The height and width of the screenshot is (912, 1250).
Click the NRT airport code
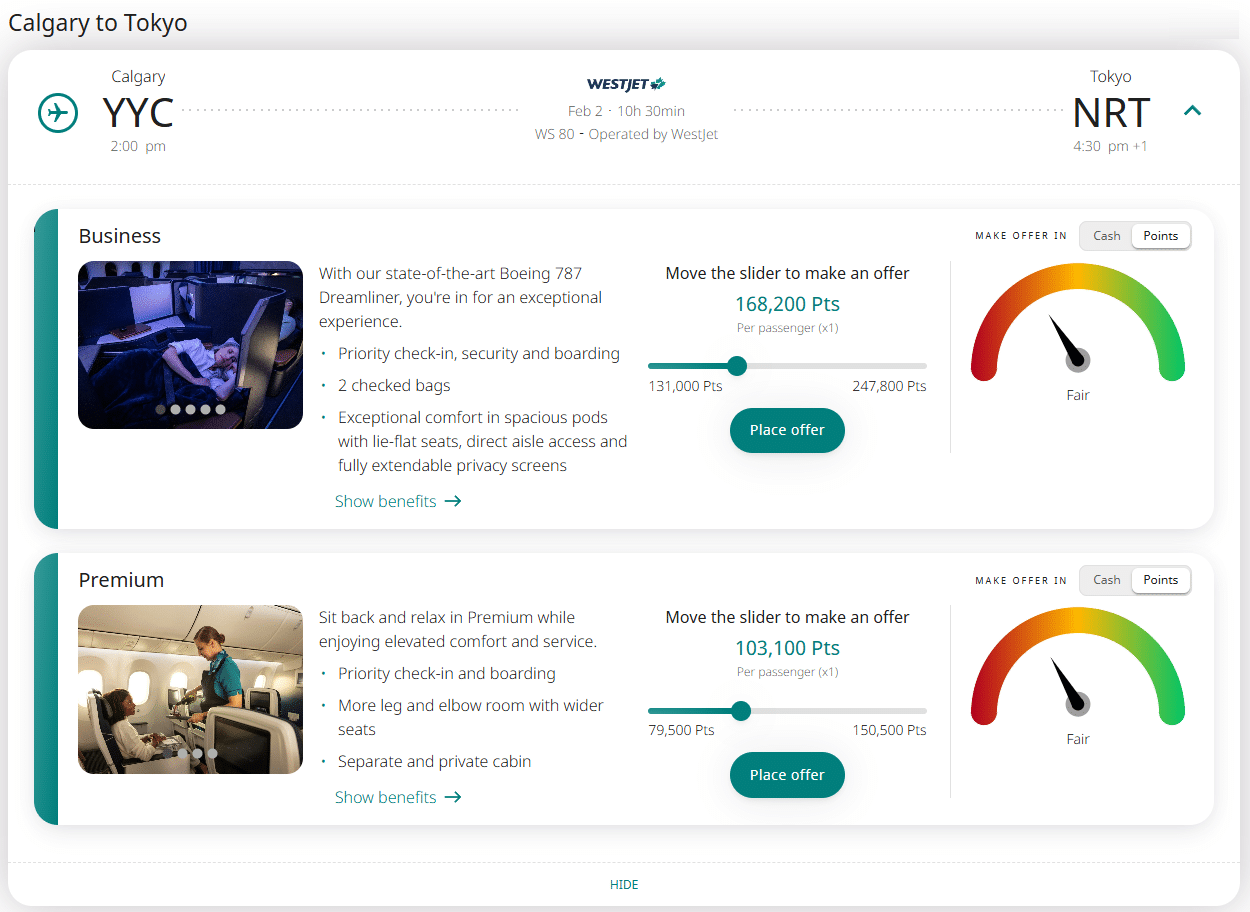click(x=1111, y=113)
